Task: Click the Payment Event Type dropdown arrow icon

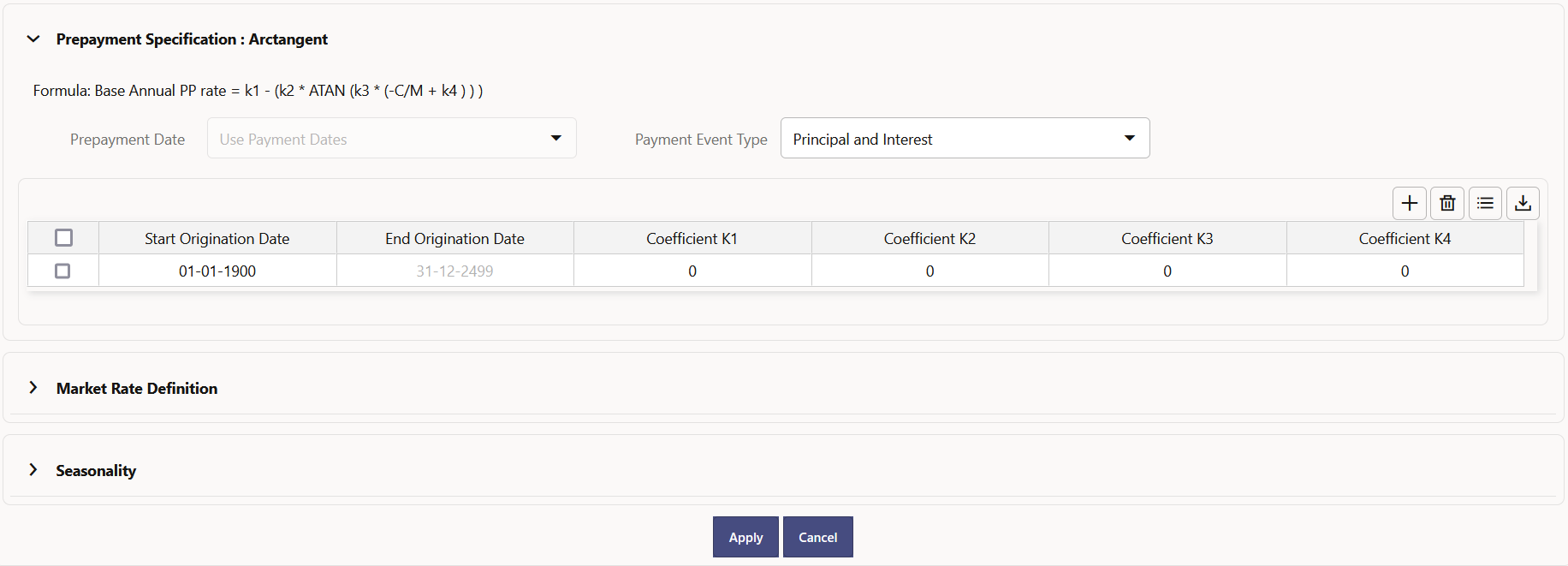Action: coord(1129,138)
